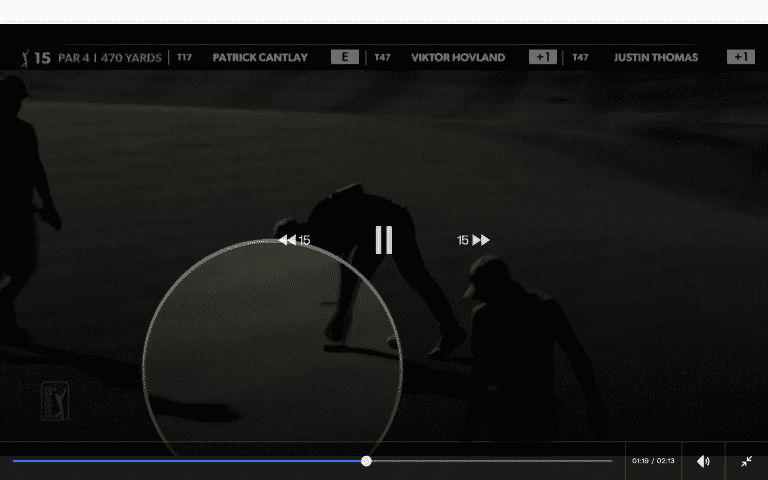Click Justin Thomas's +1 score box
Screen dimensions: 768x480
pos(741,57)
